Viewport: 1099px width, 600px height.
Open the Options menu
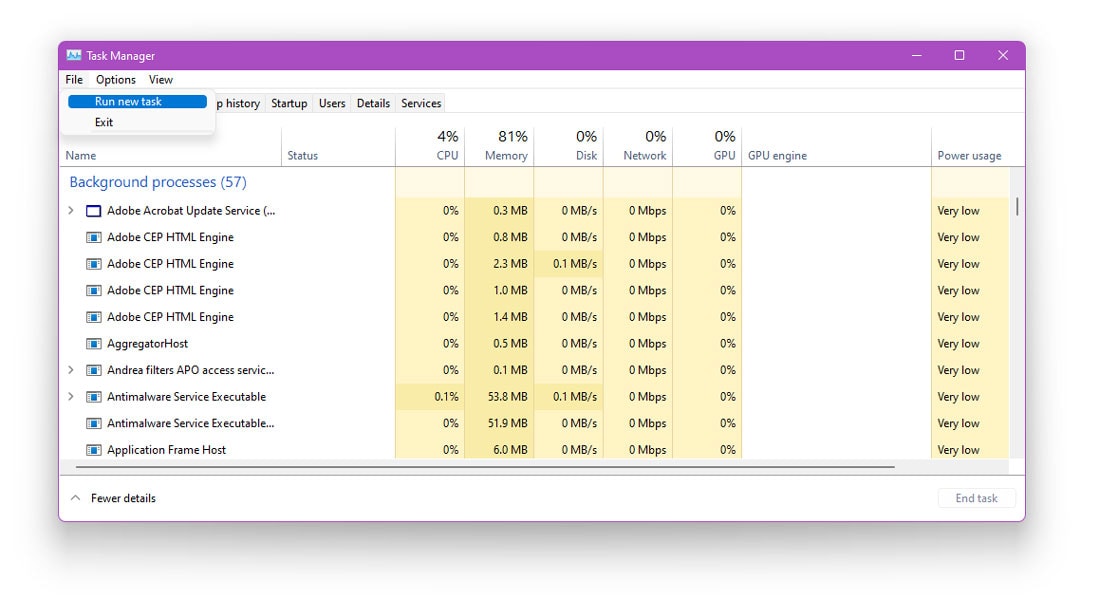coord(116,80)
